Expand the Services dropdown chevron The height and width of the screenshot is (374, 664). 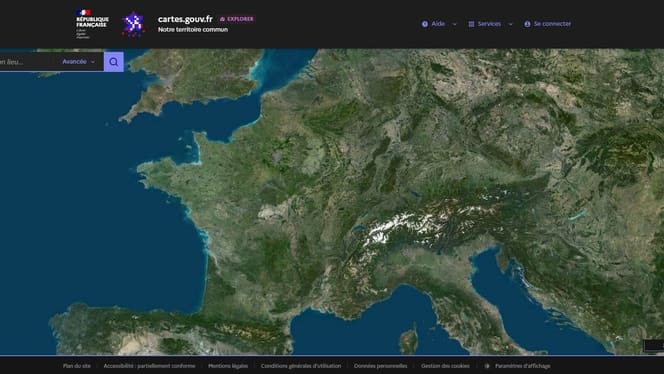click(510, 24)
